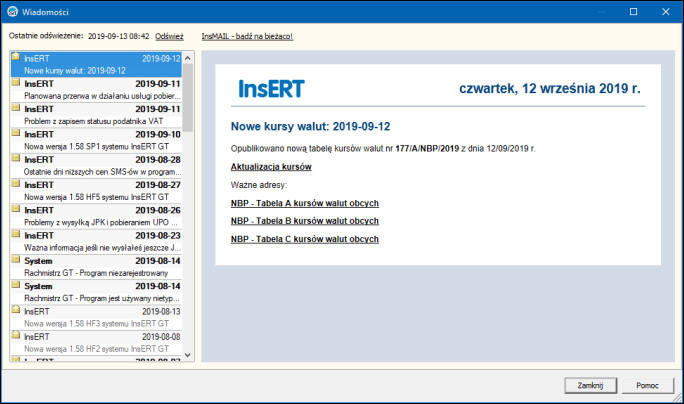Screen dimensions: 684x404
Task: Close the Wiadomości window
Action: pos(666,12)
